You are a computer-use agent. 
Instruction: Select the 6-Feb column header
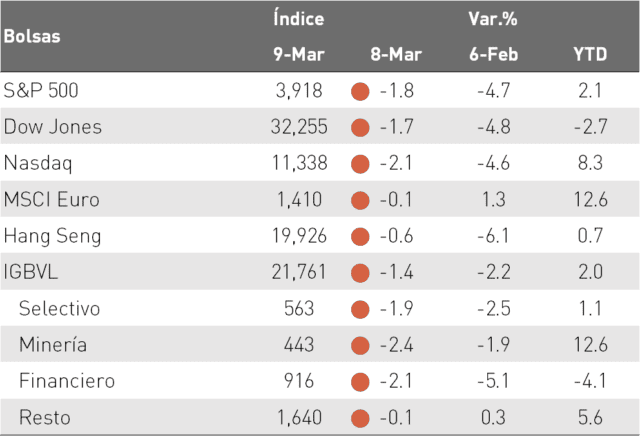click(x=493, y=54)
